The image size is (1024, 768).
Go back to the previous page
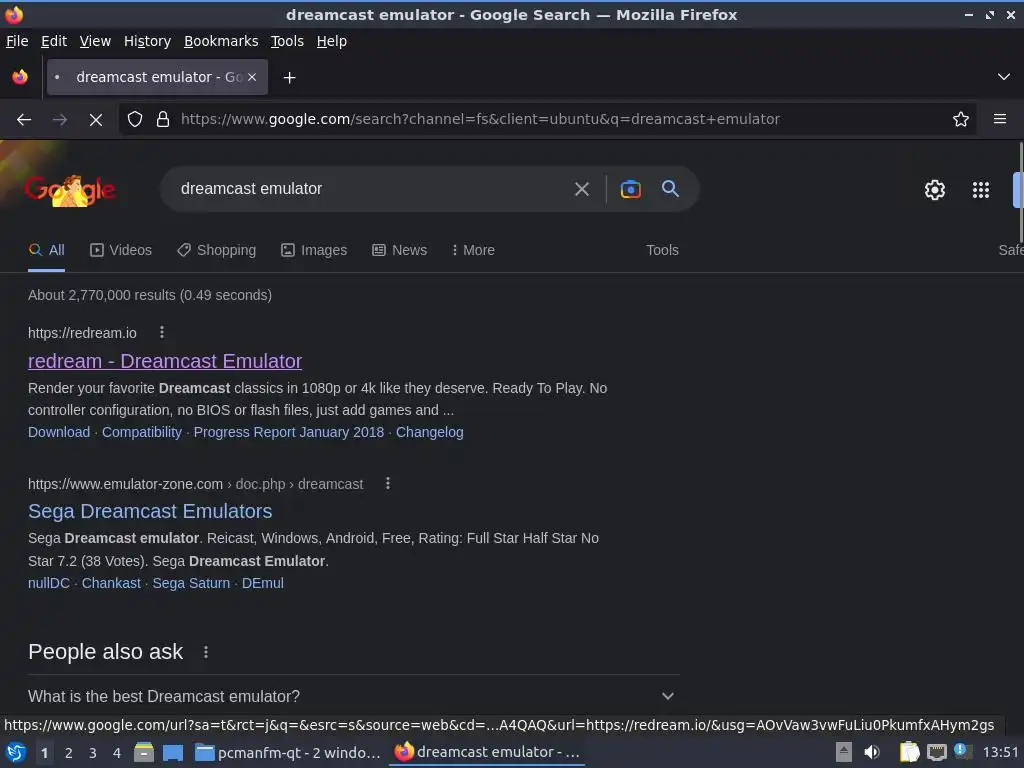tap(24, 120)
